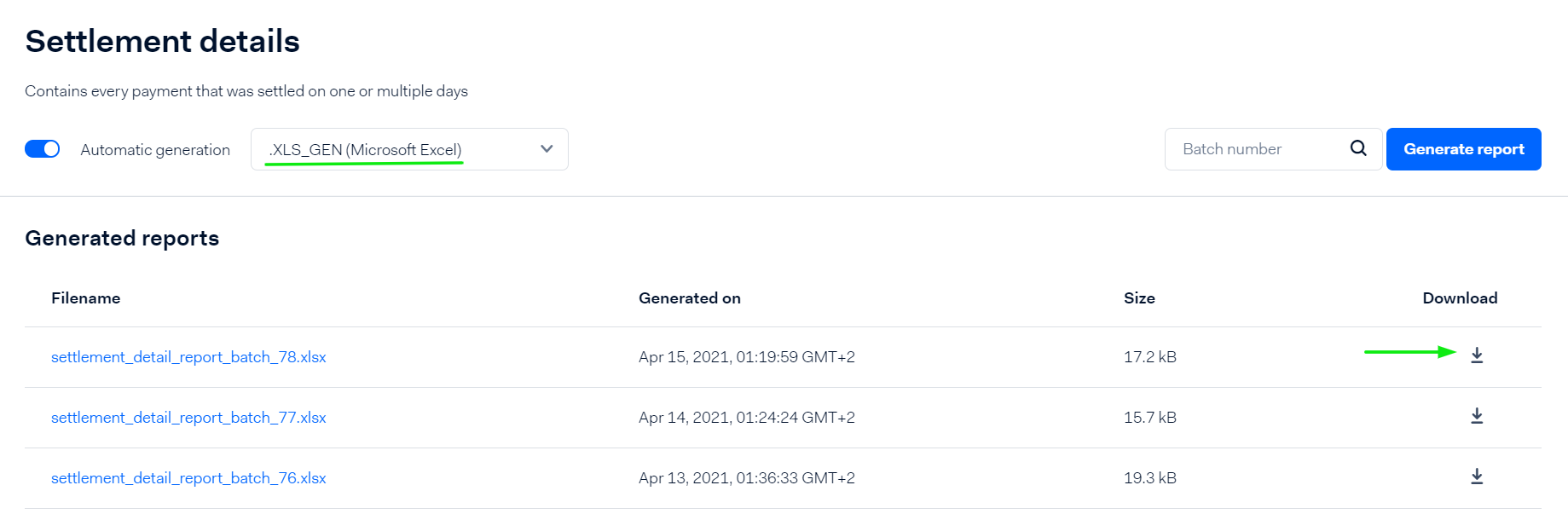
Task: Download the batch 77 settlement report
Action: pos(1477,416)
